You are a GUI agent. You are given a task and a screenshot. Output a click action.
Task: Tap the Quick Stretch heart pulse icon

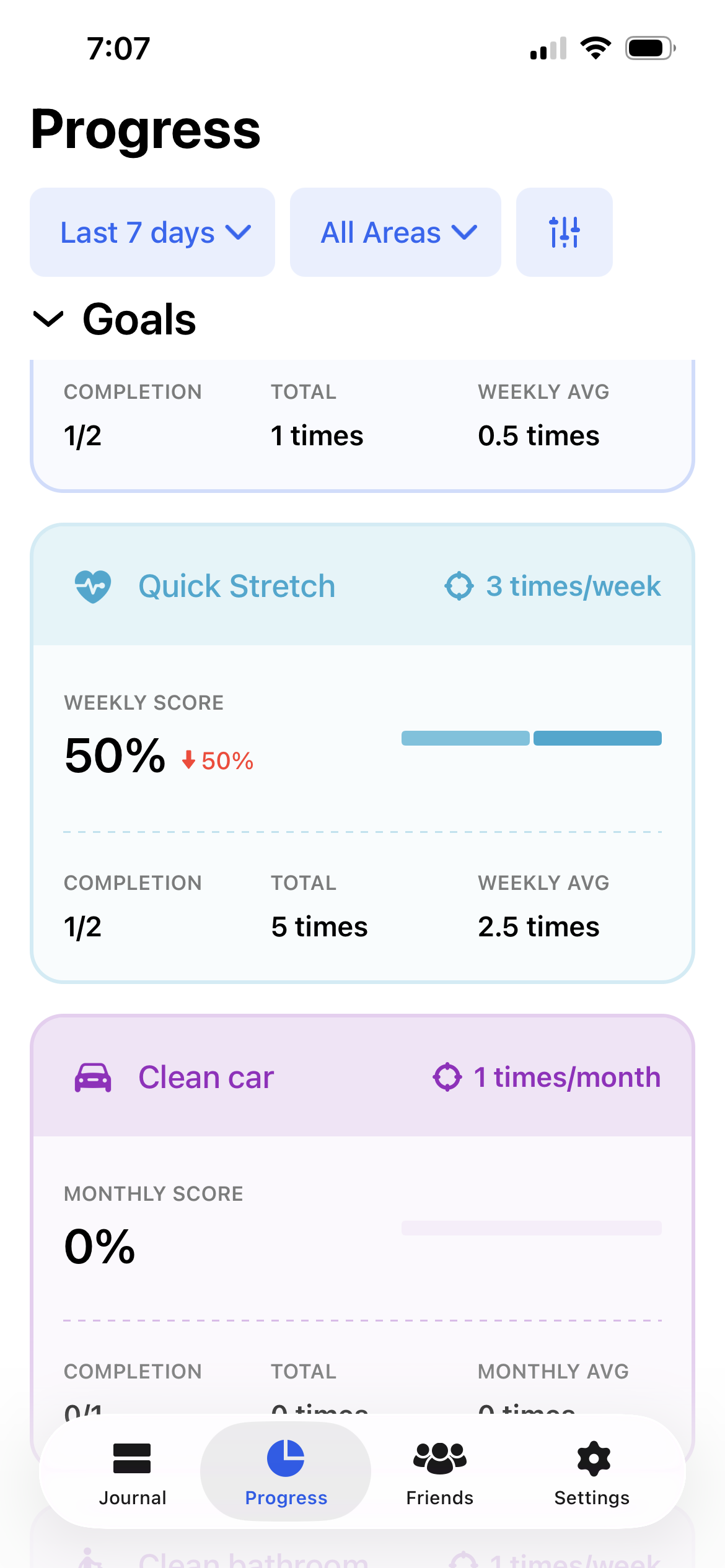coord(93,586)
